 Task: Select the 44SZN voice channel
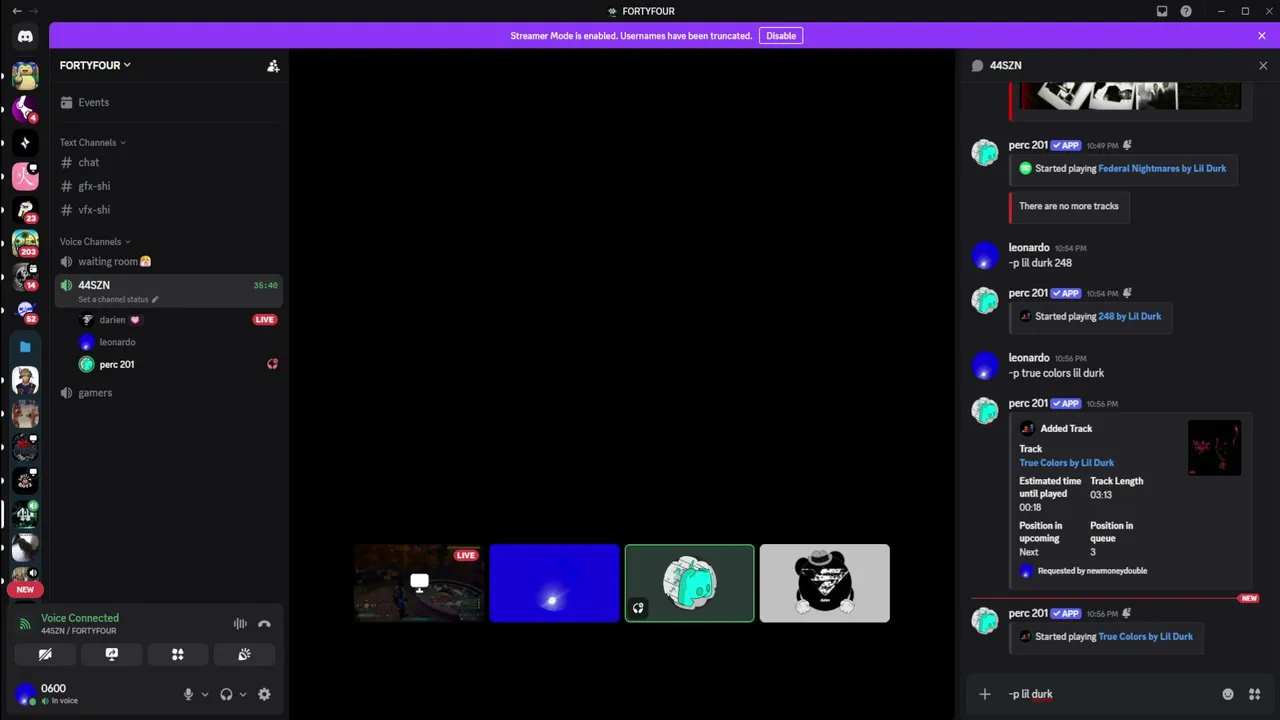(x=168, y=291)
